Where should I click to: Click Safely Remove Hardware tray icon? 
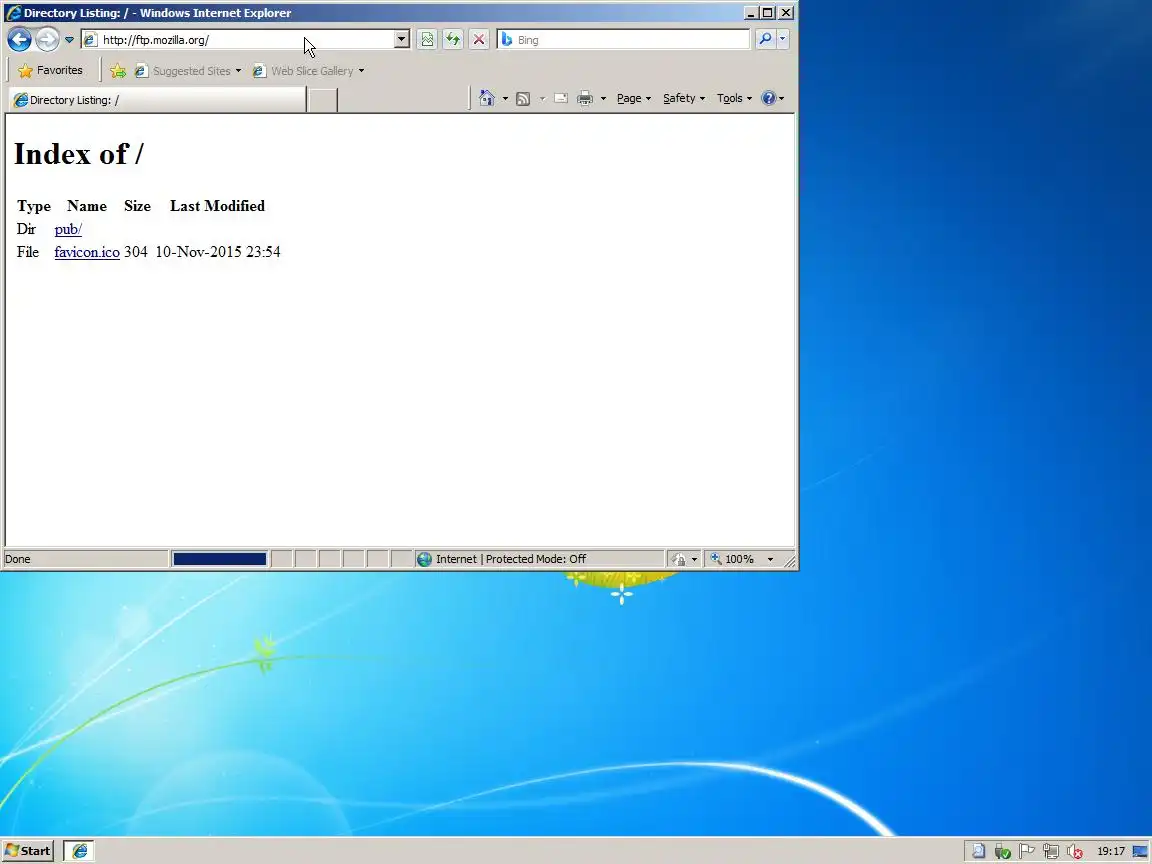[1002, 852]
